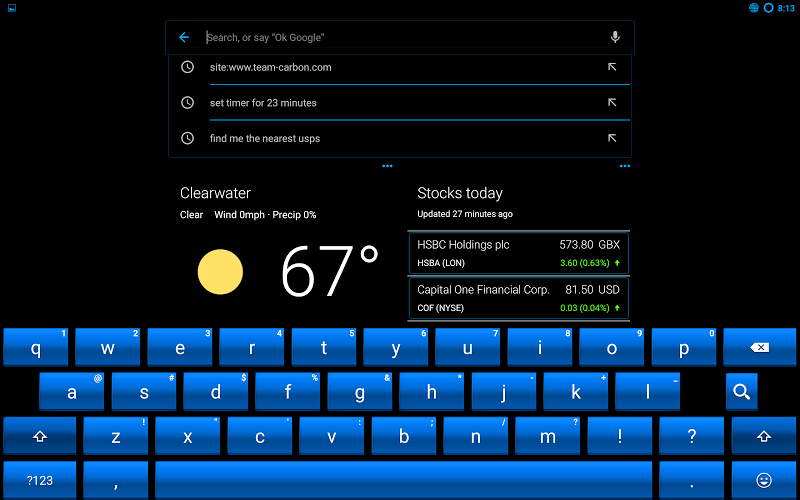Tap the e key
The width and height of the screenshot is (800, 500).
180,347
